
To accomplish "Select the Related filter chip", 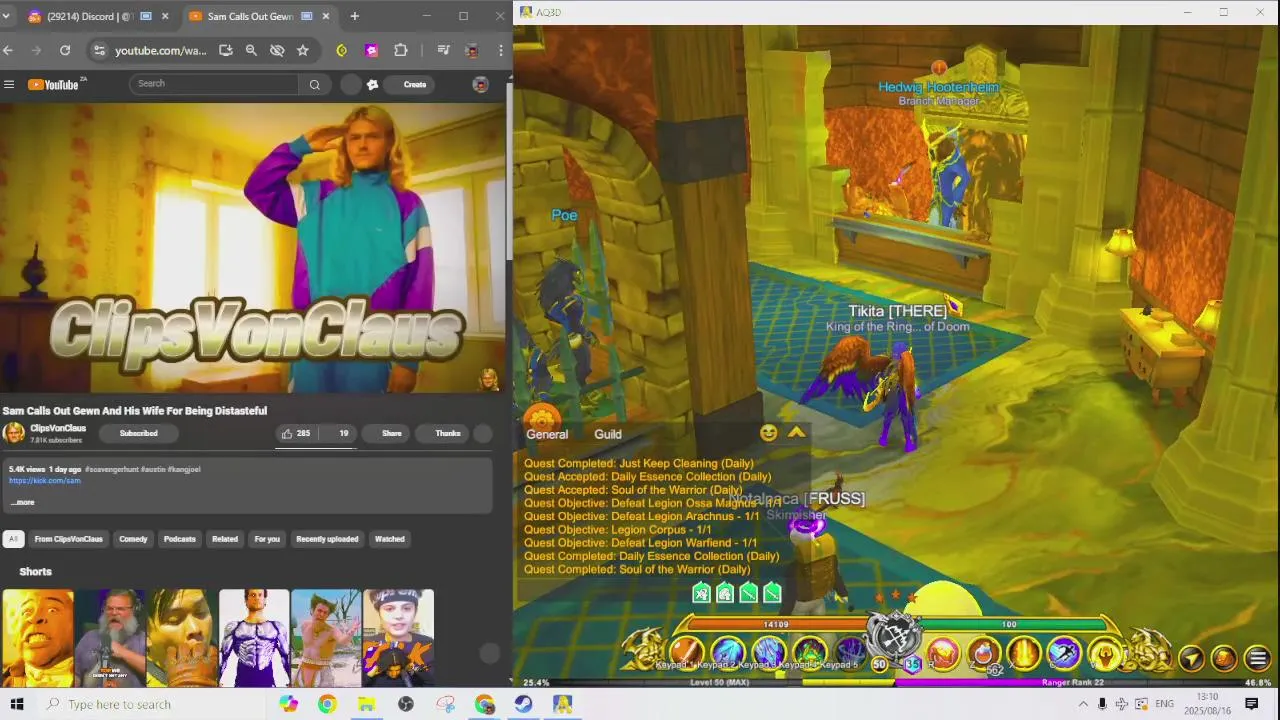I will (225, 539).
